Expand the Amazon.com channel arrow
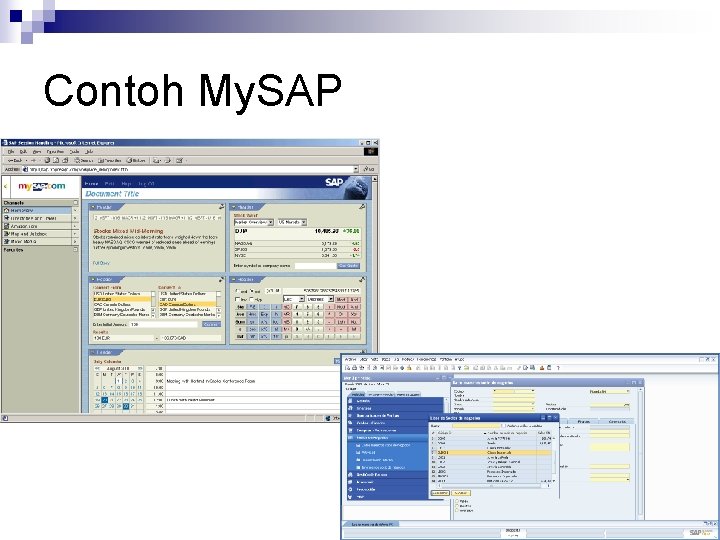 (75, 226)
